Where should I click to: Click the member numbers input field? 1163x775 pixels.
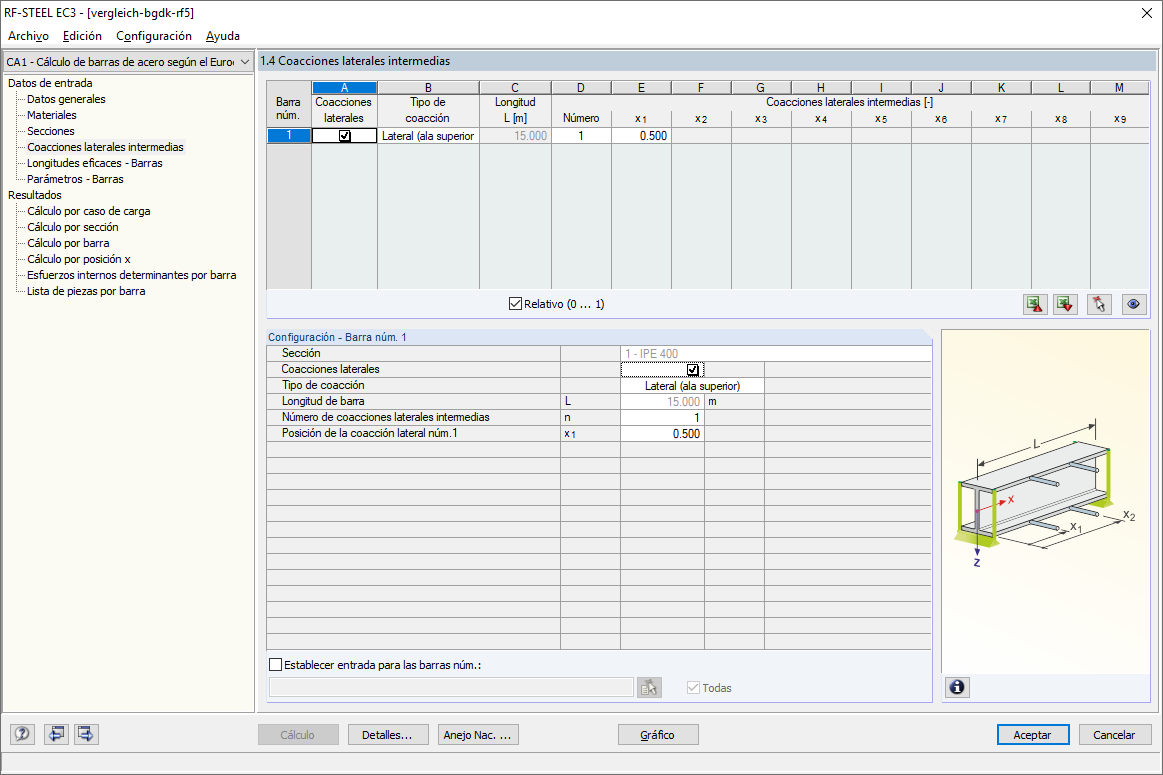(451, 687)
